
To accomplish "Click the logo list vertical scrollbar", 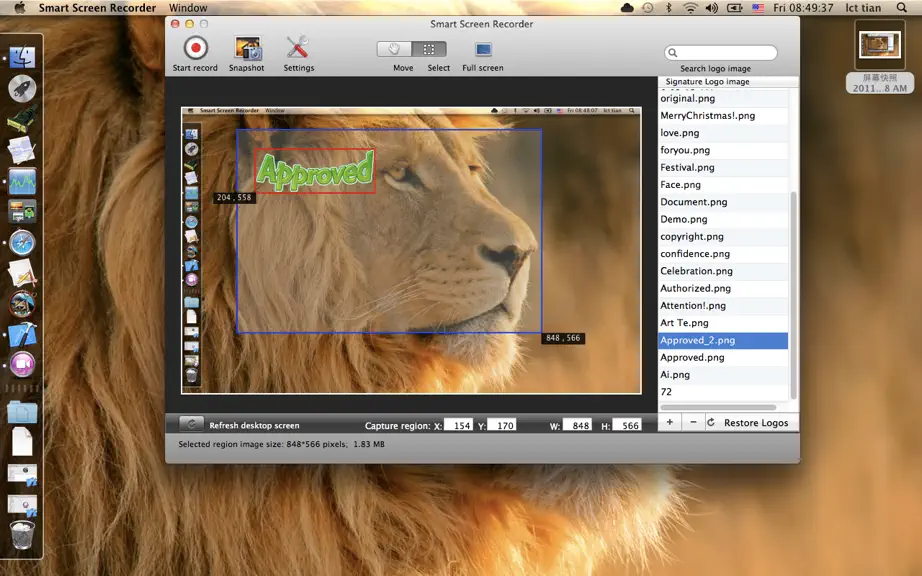I will click(x=793, y=294).
